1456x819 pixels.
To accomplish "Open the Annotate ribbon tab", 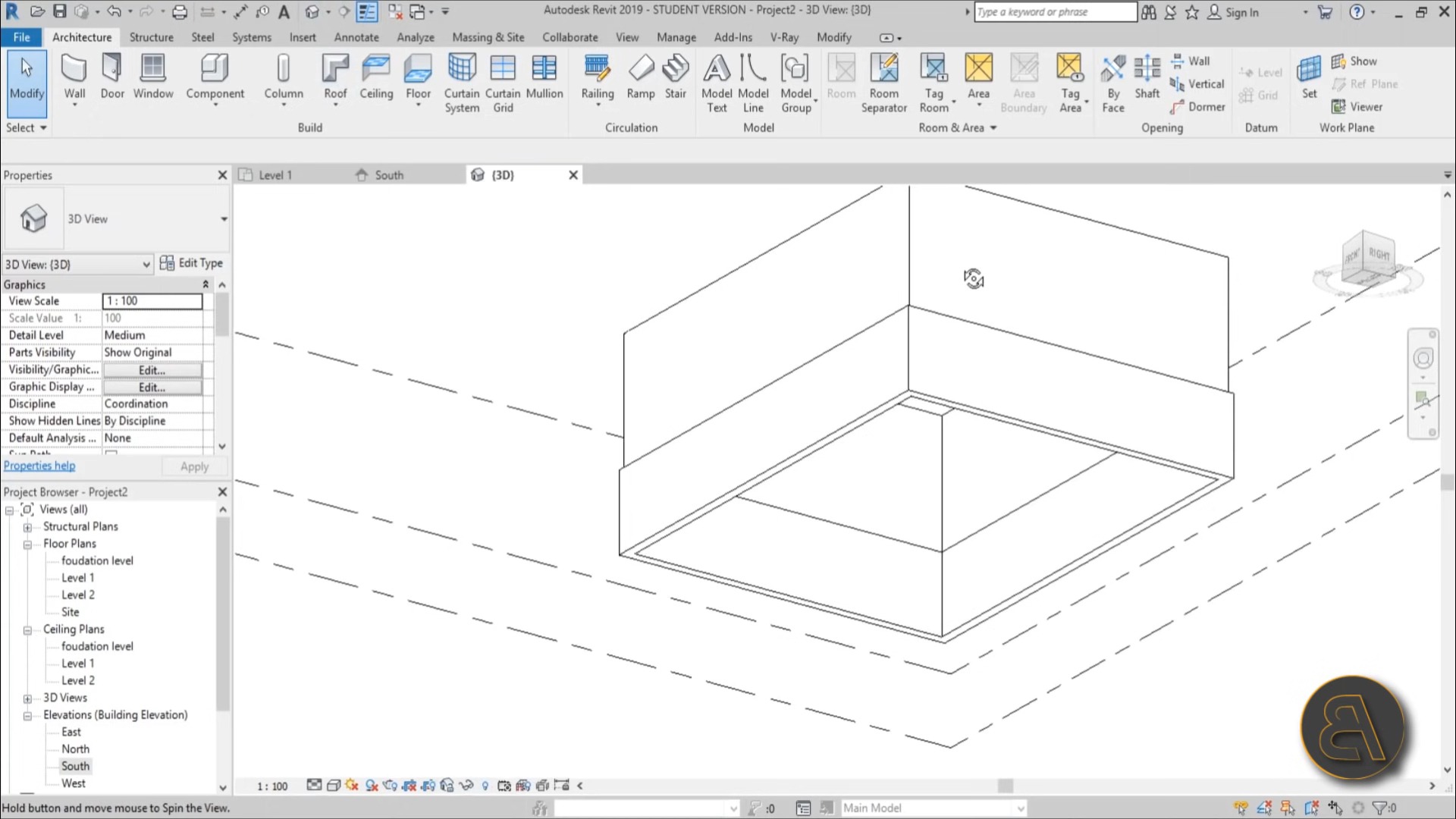I will pos(356,37).
